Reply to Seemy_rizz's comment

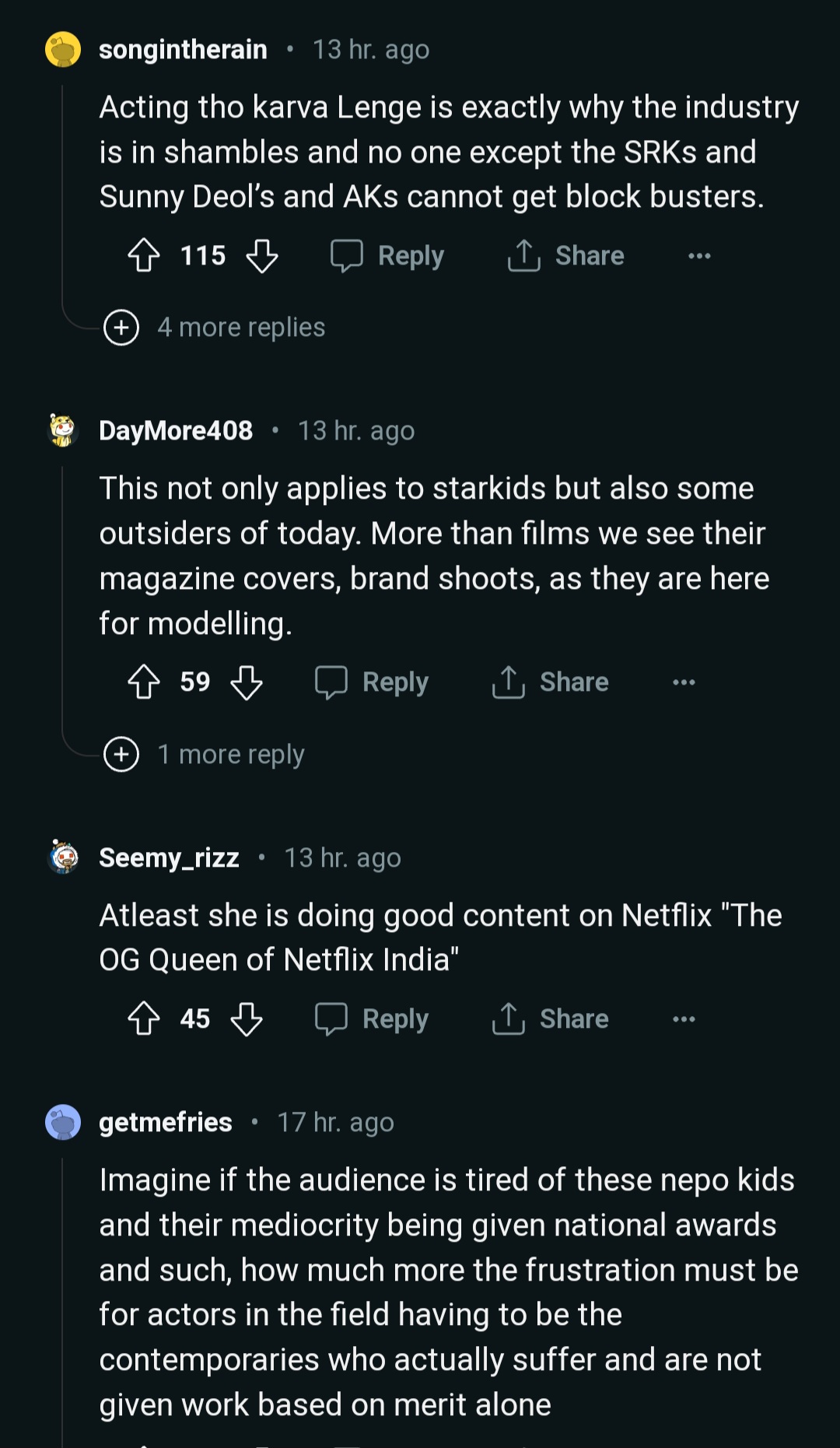click(x=372, y=1019)
